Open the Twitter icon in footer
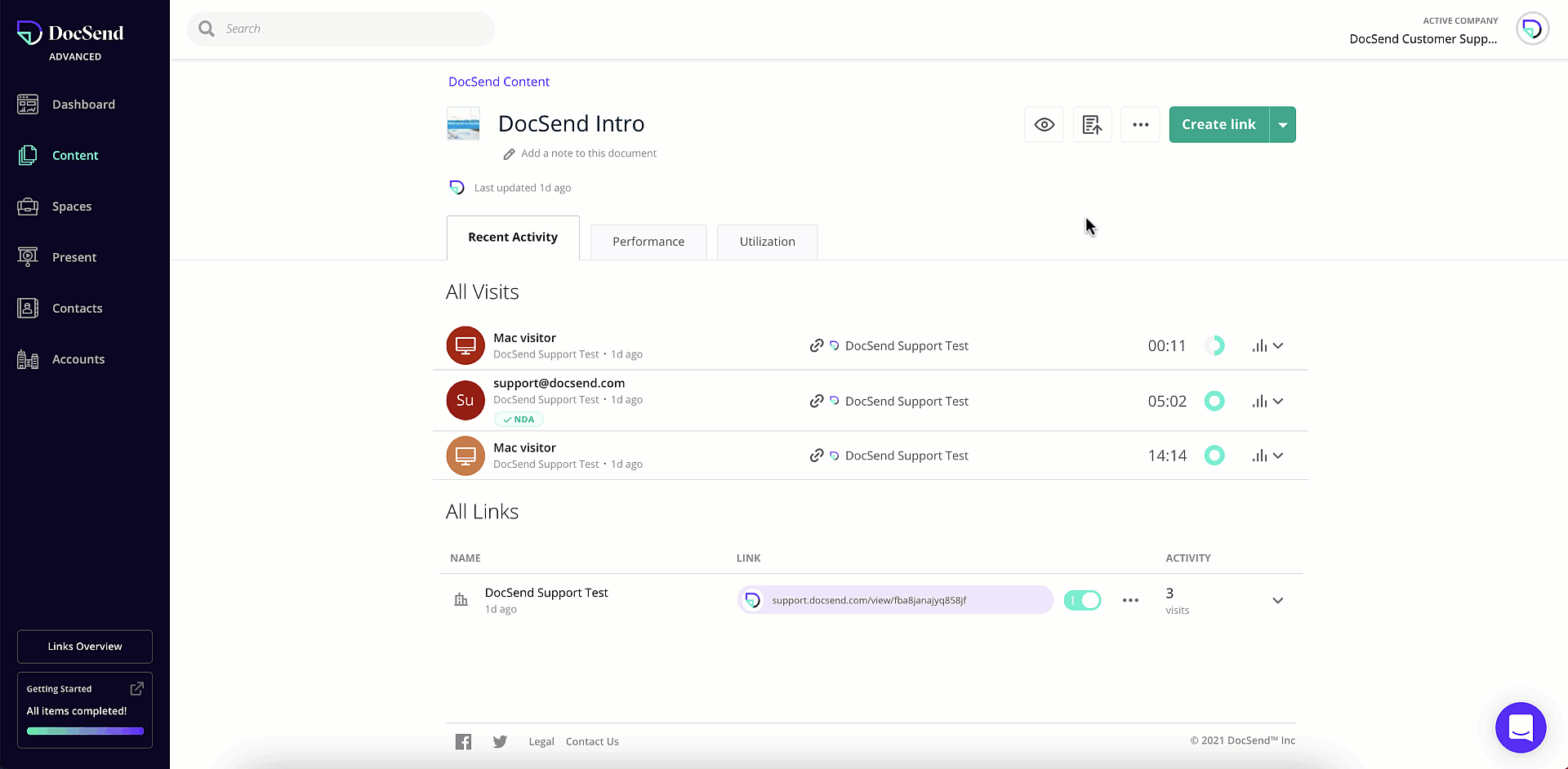The height and width of the screenshot is (769, 1568). point(500,741)
